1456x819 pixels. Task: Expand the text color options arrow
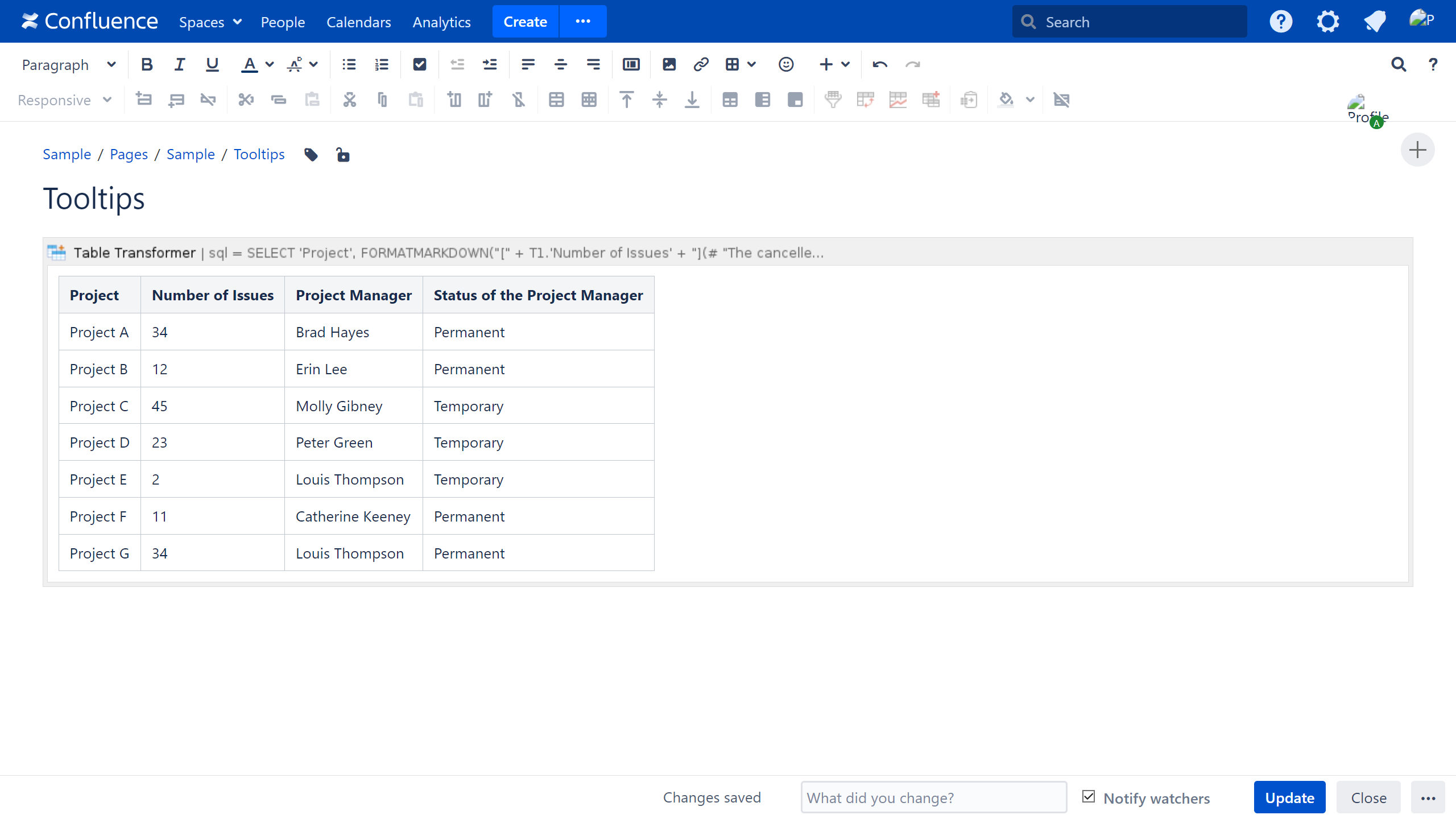tap(270, 65)
